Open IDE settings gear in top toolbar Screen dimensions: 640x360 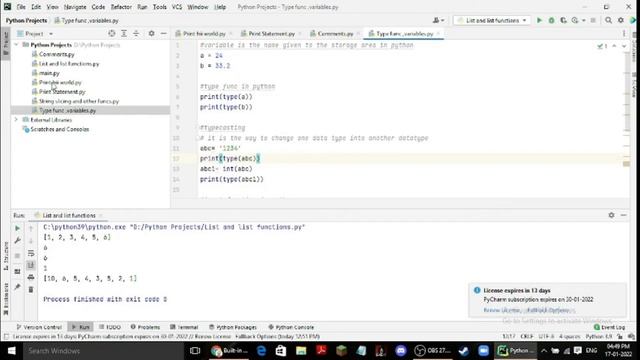click(x=620, y=20)
